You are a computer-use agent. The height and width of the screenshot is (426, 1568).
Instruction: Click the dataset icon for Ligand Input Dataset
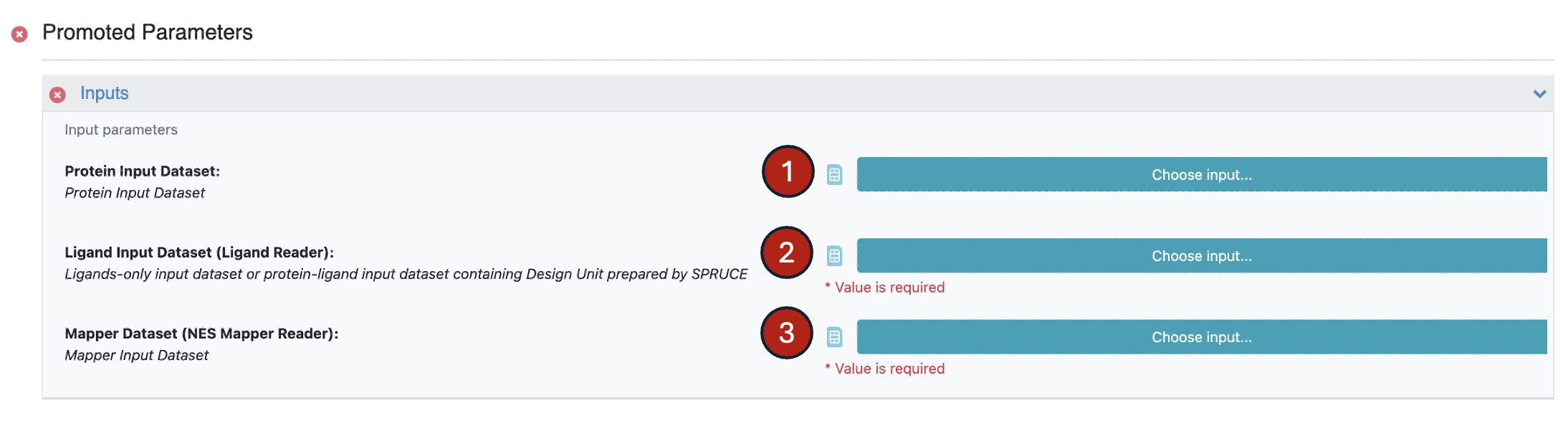pos(834,255)
